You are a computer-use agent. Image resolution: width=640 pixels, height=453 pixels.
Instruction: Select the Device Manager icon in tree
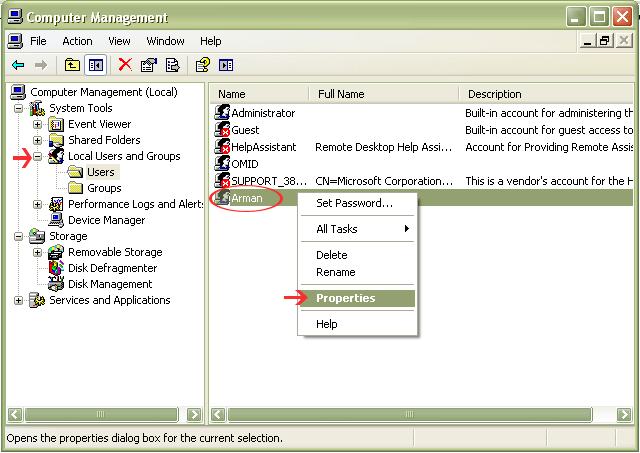pyautogui.click(x=56, y=220)
